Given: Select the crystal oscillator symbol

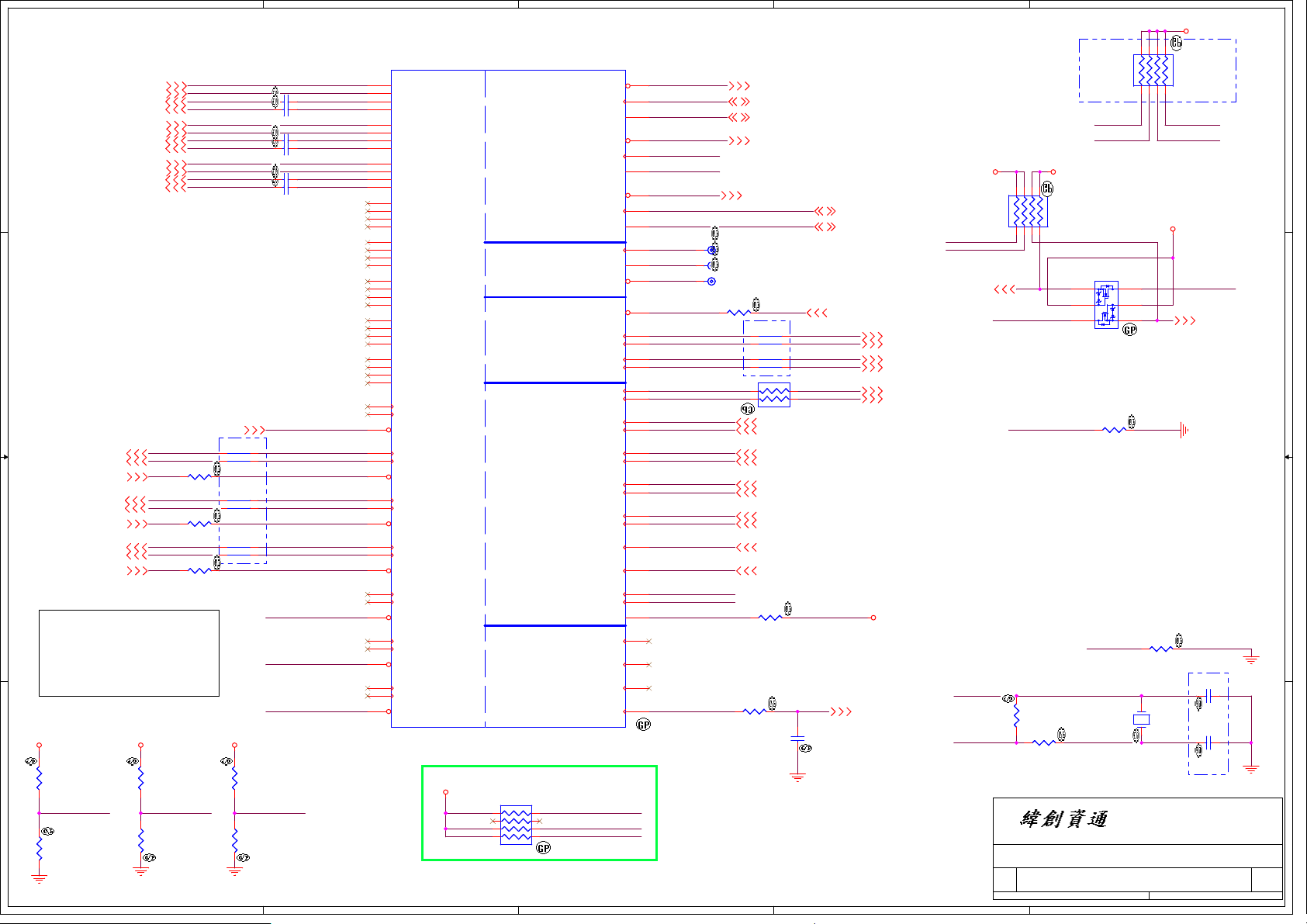Looking at the screenshot, I should coord(1141,719).
